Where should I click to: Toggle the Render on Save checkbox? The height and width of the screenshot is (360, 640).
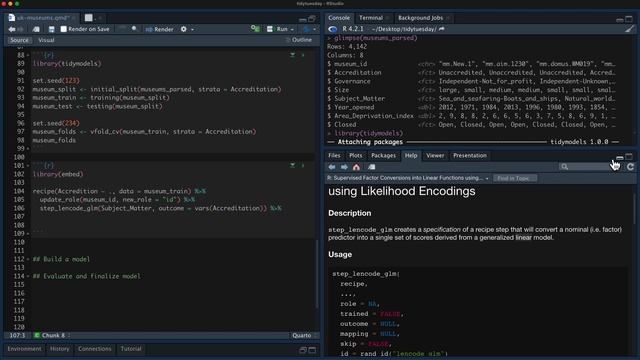click(x=64, y=29)
